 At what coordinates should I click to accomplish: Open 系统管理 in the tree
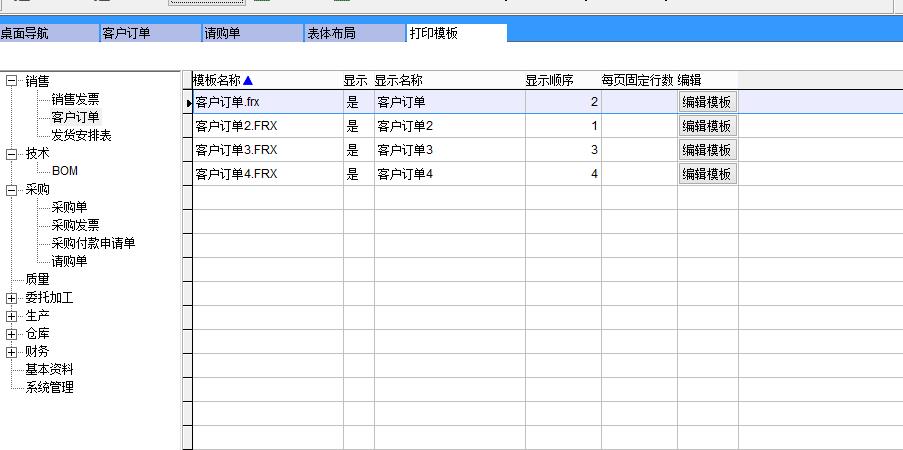pyautogui.click(x=49, y=387)
